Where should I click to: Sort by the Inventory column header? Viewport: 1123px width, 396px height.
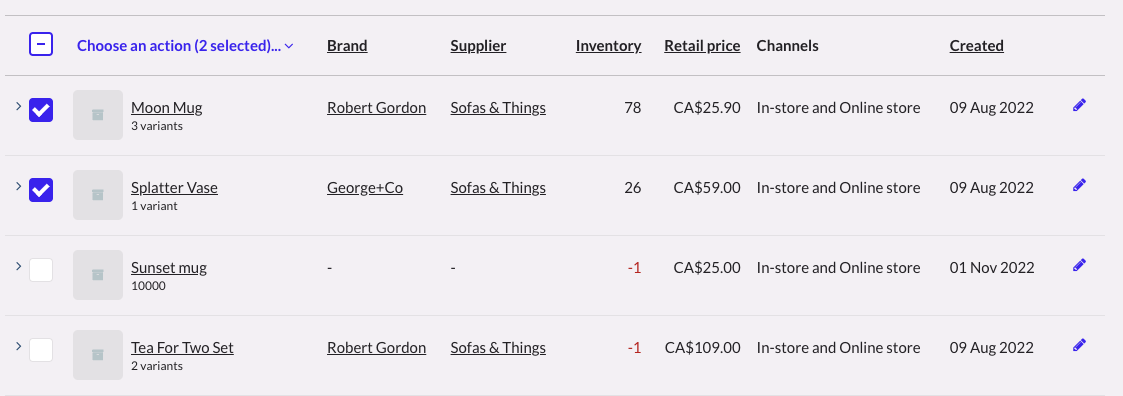(x=608, y=46)
